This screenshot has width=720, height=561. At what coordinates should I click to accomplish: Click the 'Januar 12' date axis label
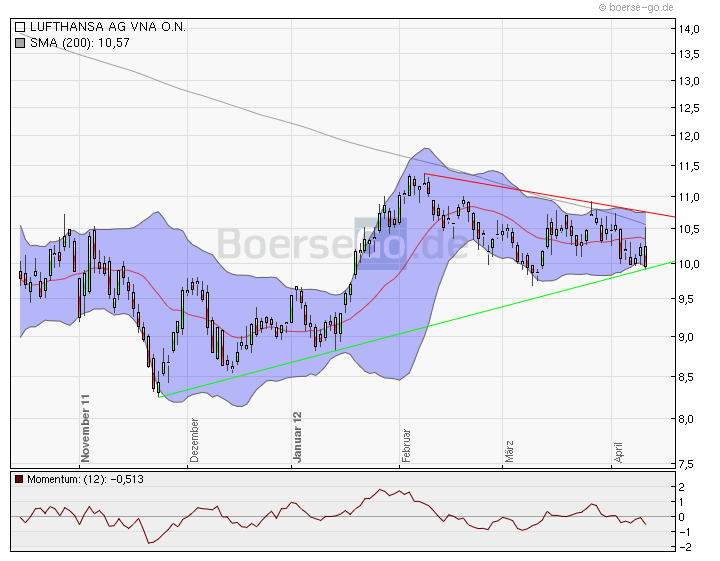click(298, 437)
